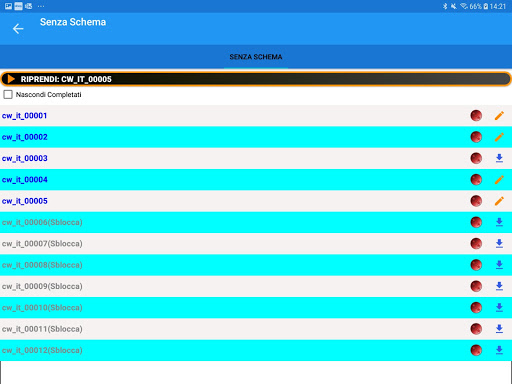512x384 pixels.
Task: Click the edit pencil for cw_it_00005
Action: 499,201
